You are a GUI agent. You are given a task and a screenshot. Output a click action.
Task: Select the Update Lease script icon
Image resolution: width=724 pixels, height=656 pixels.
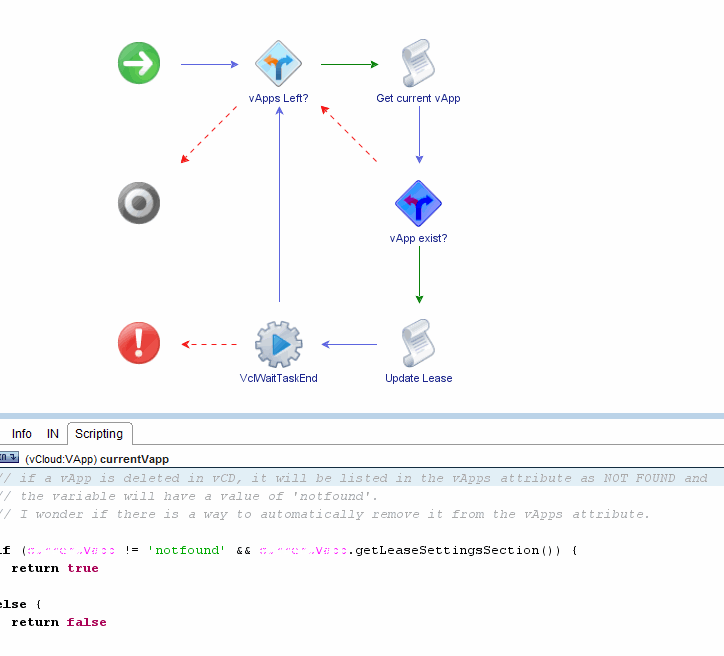pyautogui.click(x=418, y=344)
